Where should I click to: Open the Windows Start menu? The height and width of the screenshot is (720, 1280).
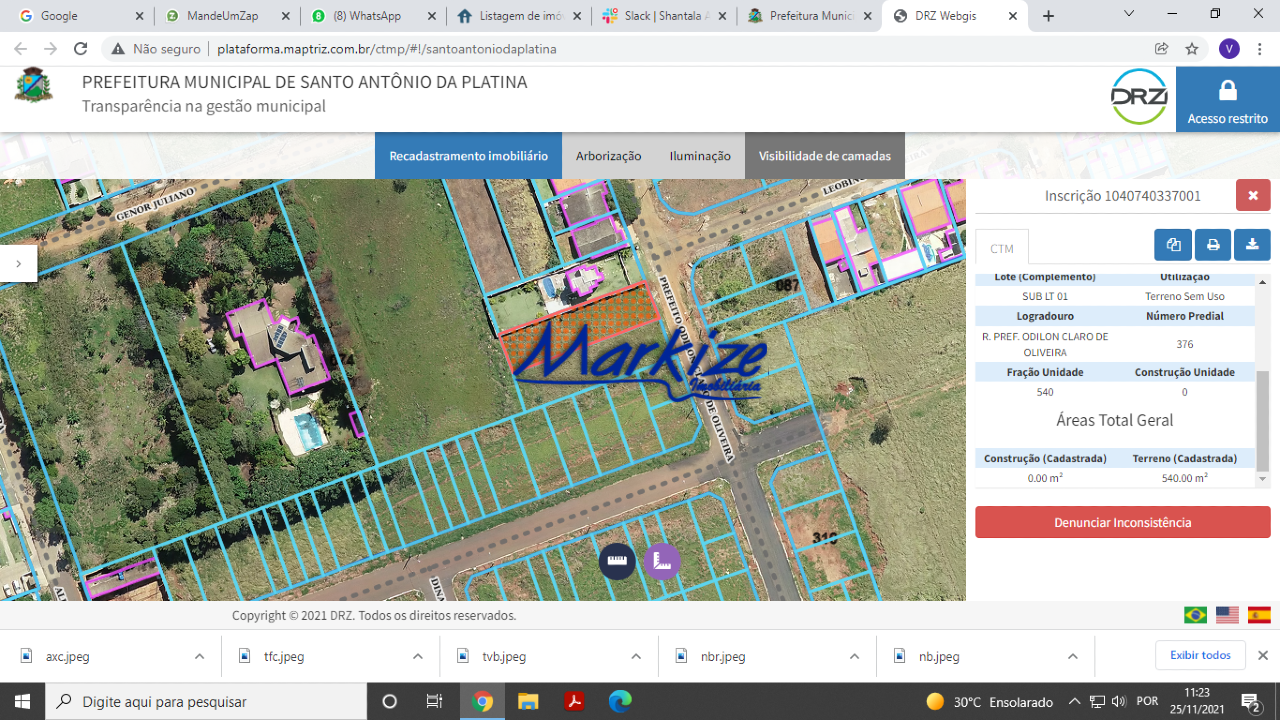point(22,701)
